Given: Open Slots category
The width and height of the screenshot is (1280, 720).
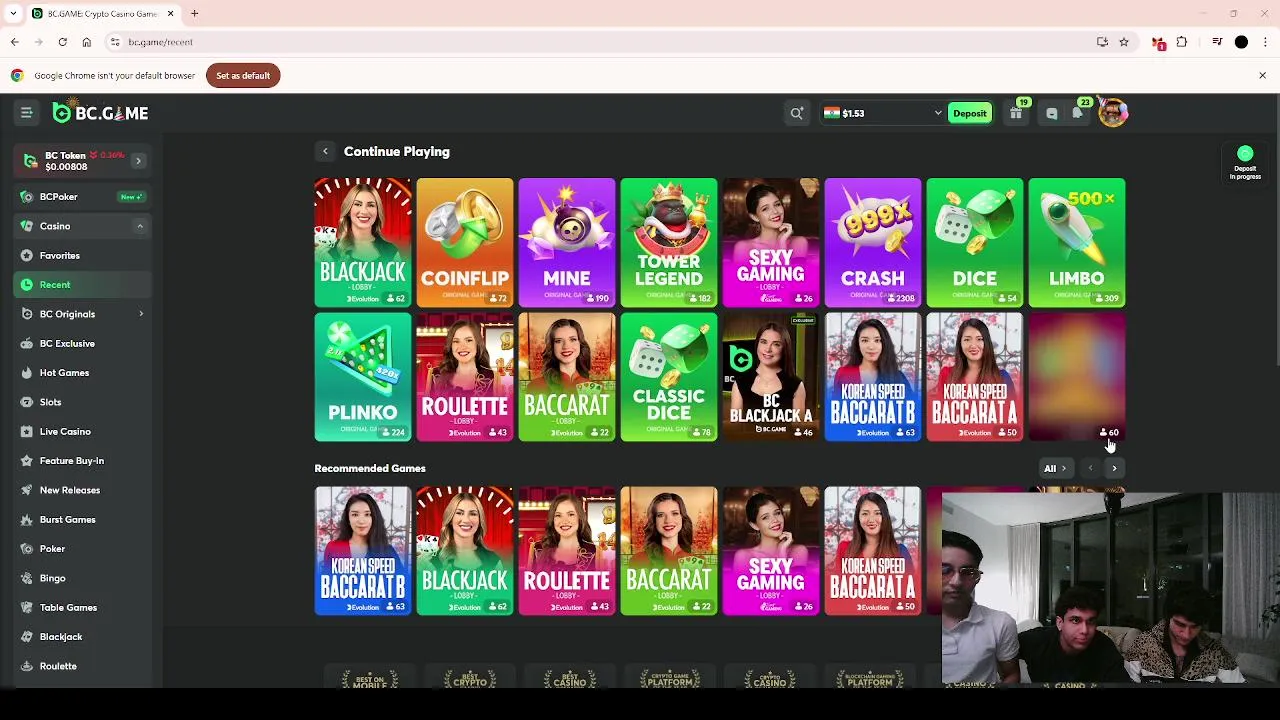Looking at the screenshot, I should 83,402.
